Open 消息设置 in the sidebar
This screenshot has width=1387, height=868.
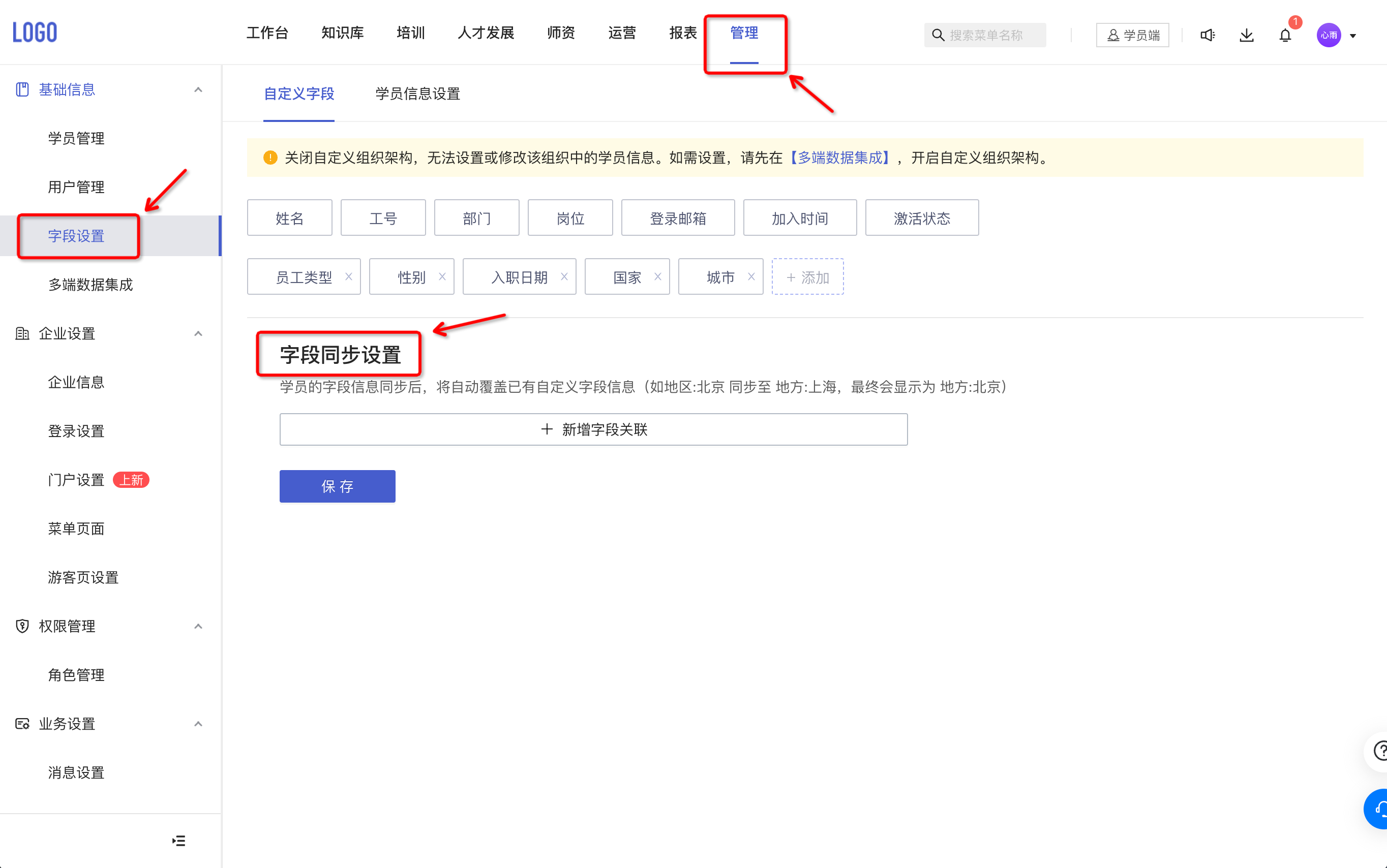(76, 772)
